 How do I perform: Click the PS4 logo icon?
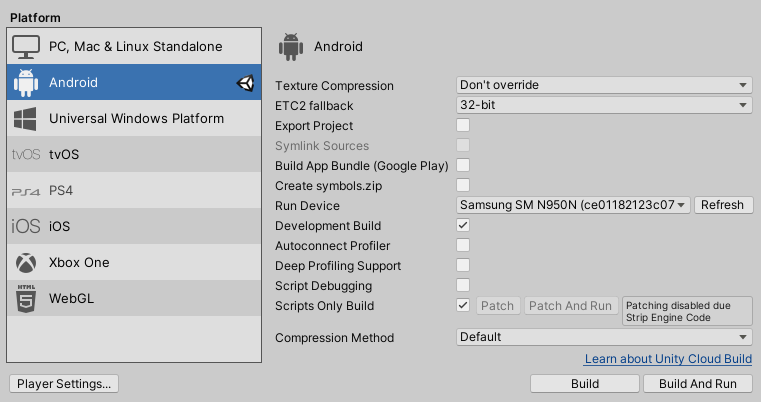(26, 192)
